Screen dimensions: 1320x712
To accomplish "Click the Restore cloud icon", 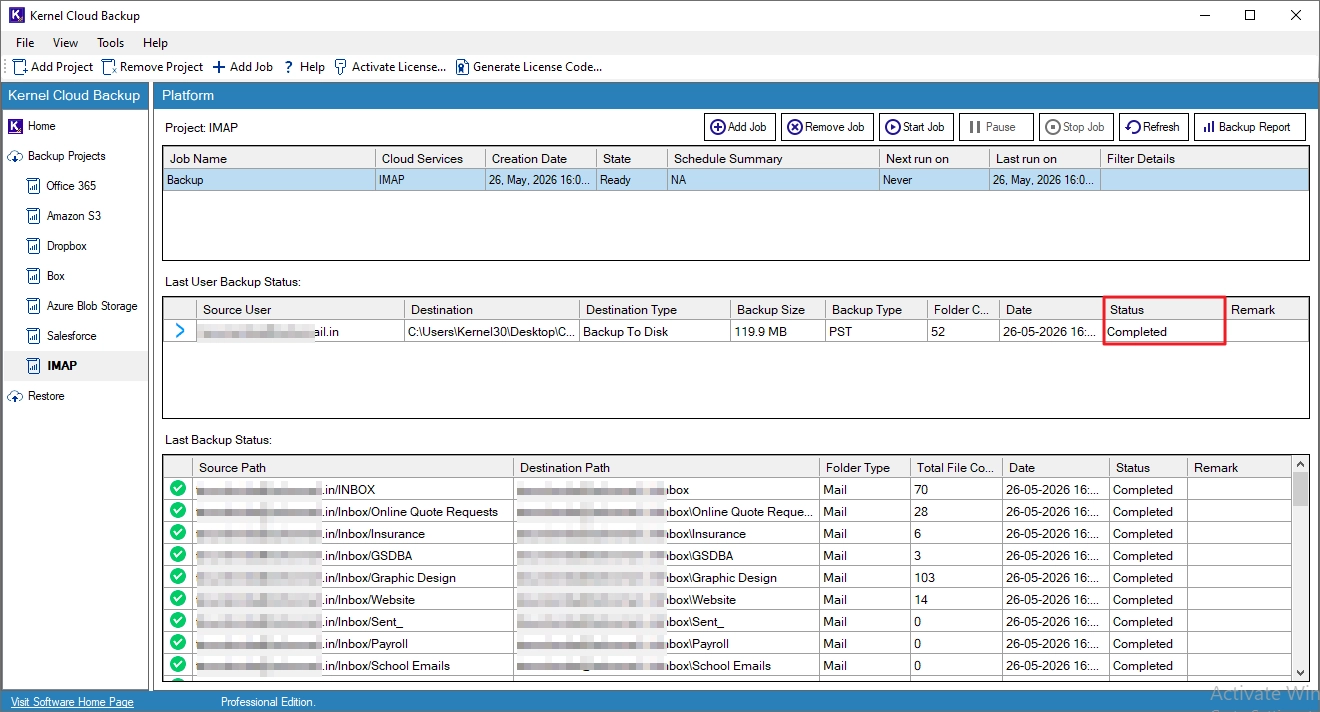I will [x=15, y=396].
